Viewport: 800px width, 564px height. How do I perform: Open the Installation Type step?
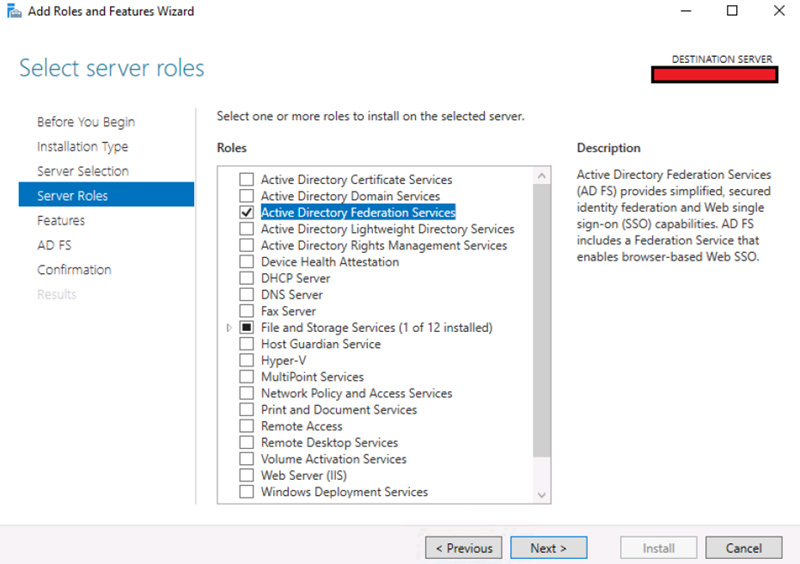[83, 146]
